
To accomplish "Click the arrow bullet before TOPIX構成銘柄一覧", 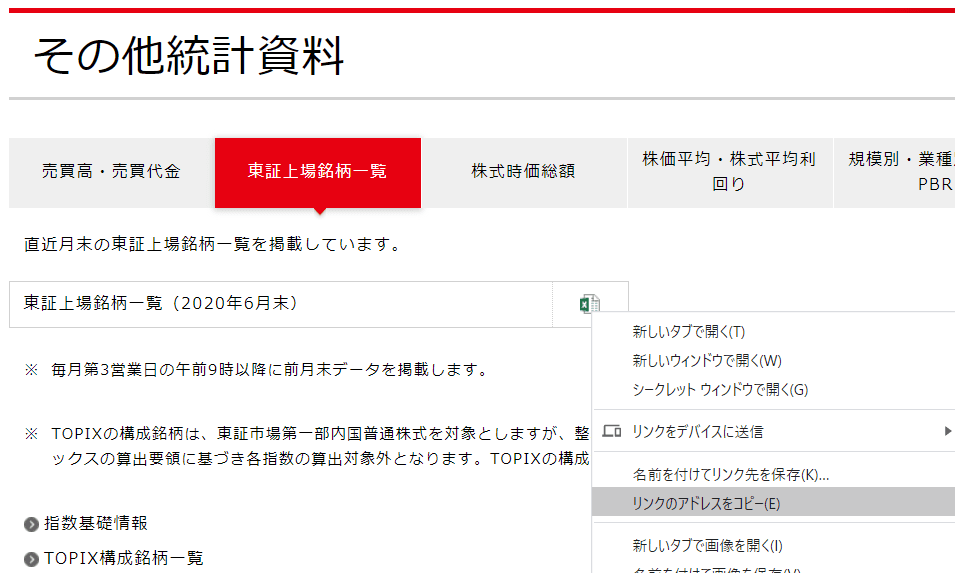I will (x=31, y=559).
